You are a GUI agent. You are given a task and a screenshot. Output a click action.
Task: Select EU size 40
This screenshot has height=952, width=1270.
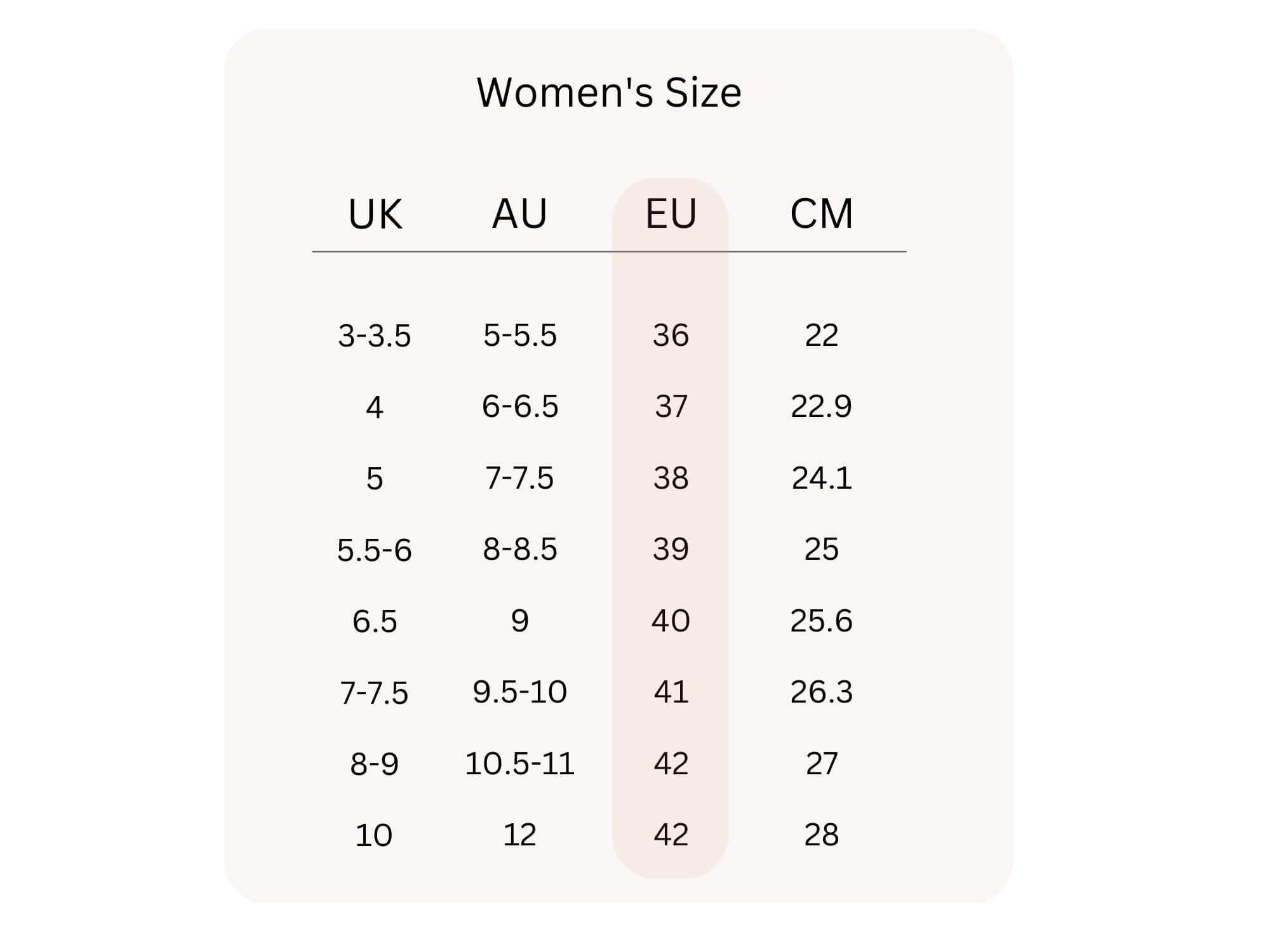671,620
